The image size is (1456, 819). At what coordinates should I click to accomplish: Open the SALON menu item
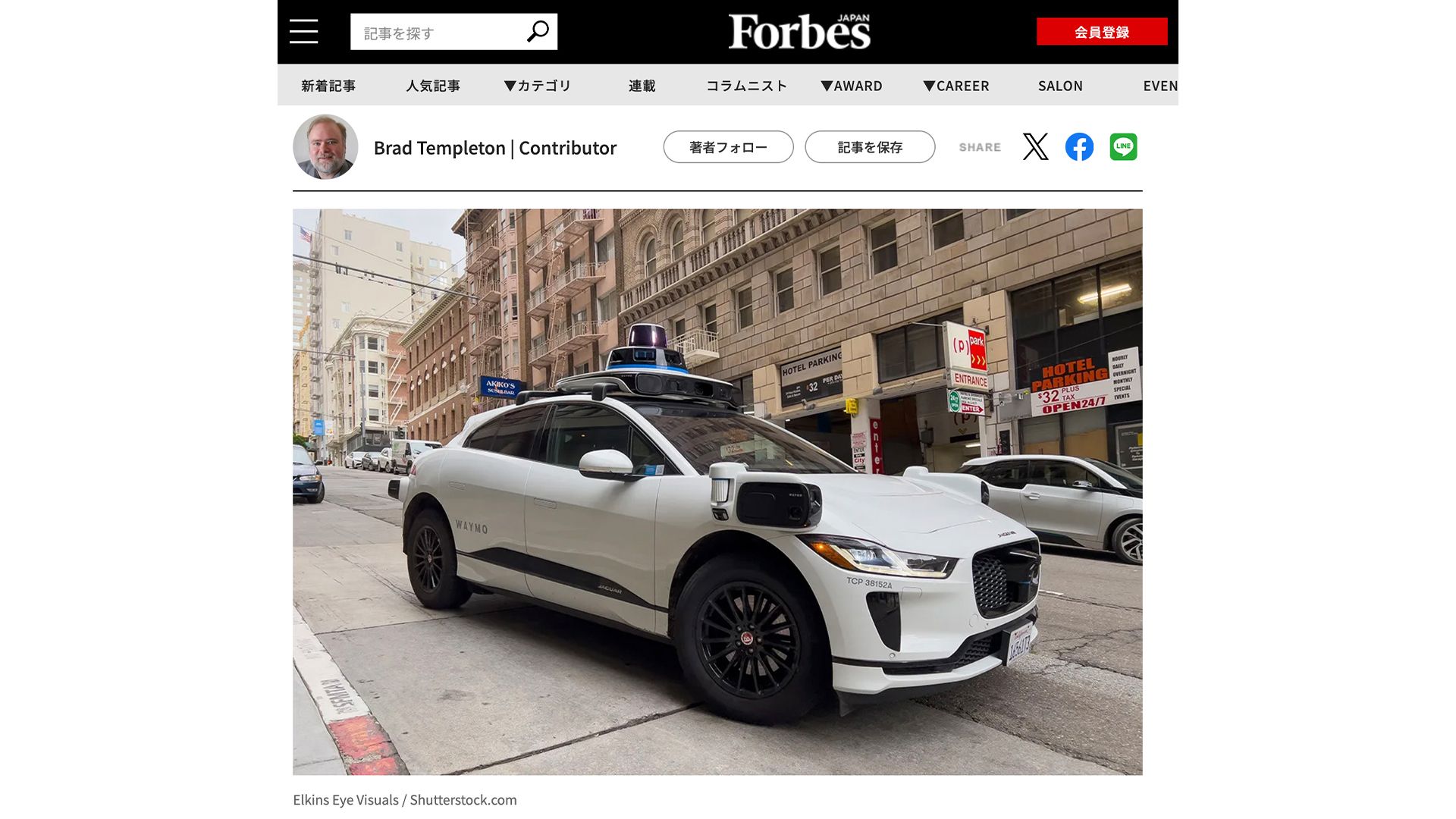pos(1060,86)
